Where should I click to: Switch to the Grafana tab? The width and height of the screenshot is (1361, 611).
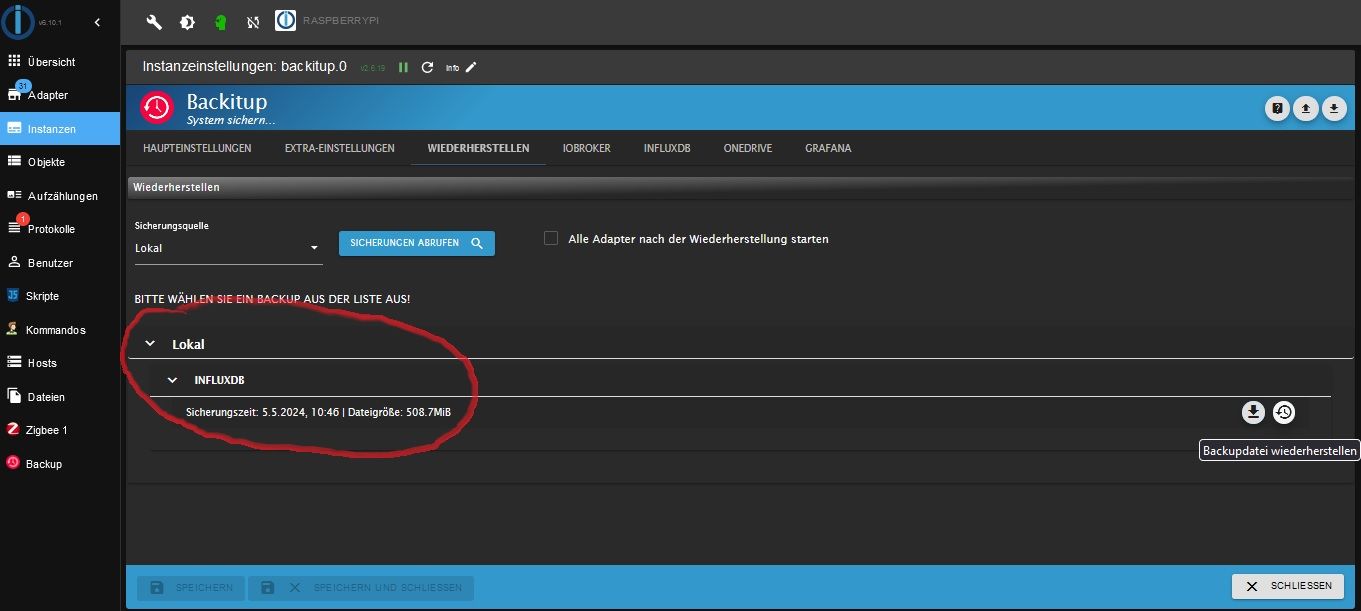click(x=828, y=148)
